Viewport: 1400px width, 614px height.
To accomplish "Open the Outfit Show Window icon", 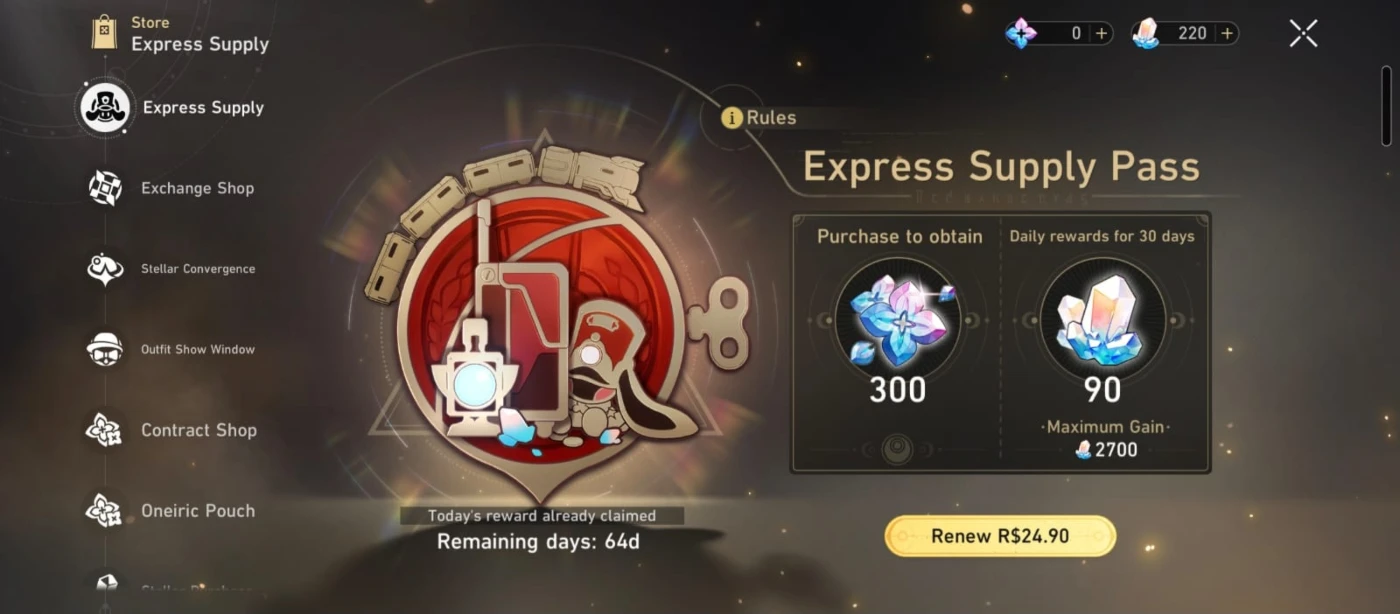I will (105, 349).
